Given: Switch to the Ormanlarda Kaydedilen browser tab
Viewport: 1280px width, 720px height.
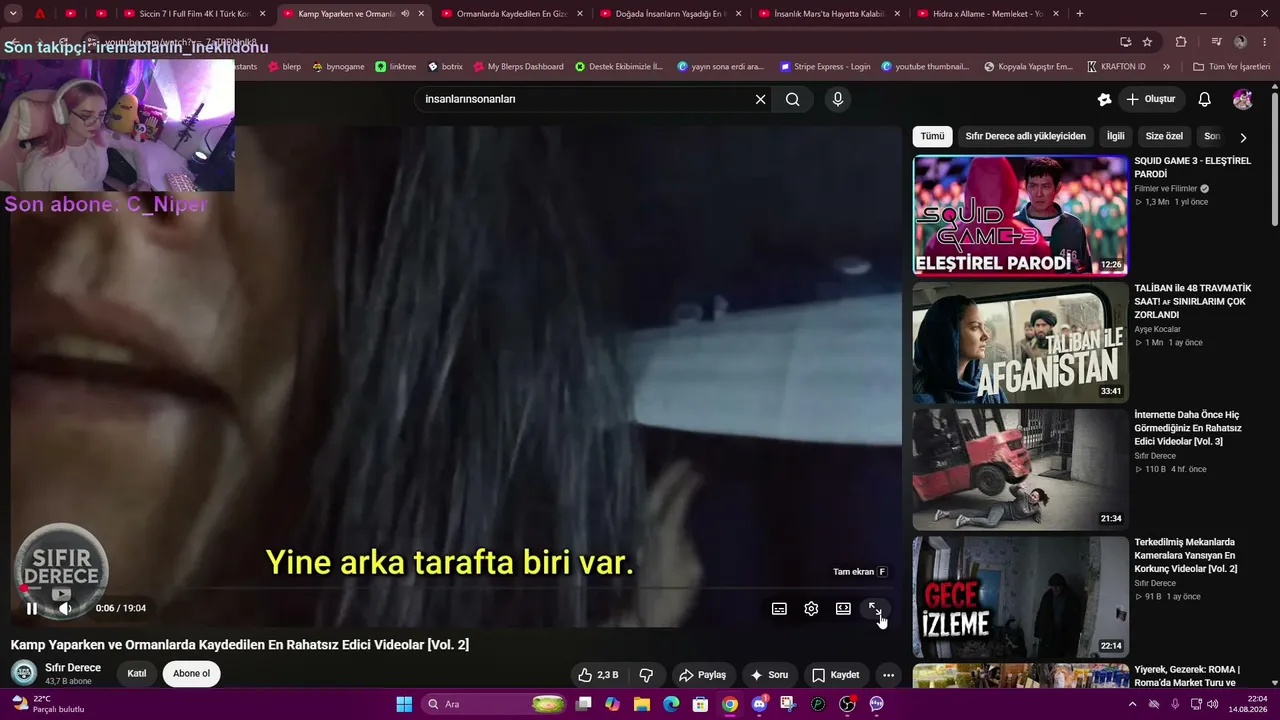Looking at the screenshot, I should coord(511,14).
